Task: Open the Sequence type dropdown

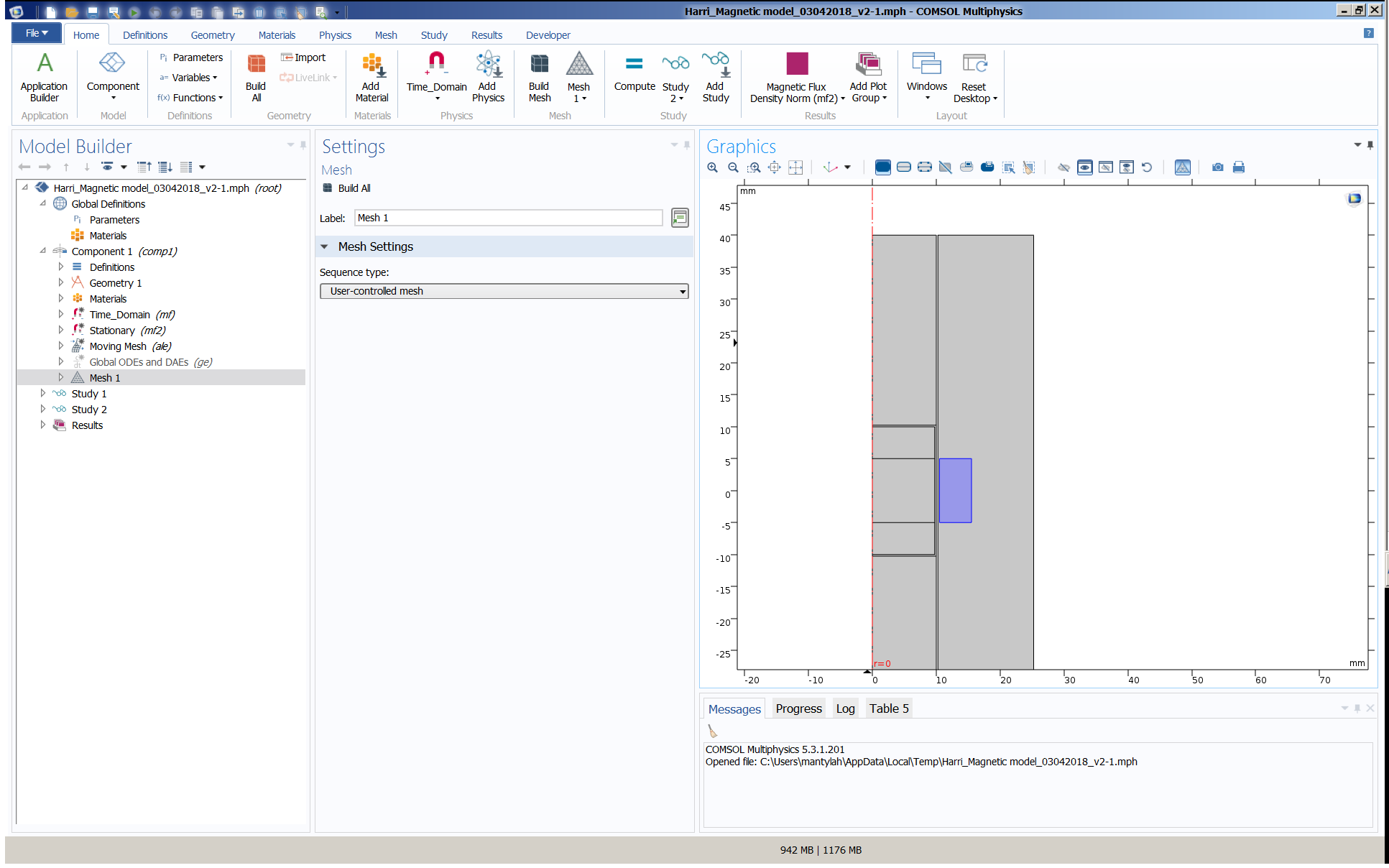Action: tap(504, 291)
